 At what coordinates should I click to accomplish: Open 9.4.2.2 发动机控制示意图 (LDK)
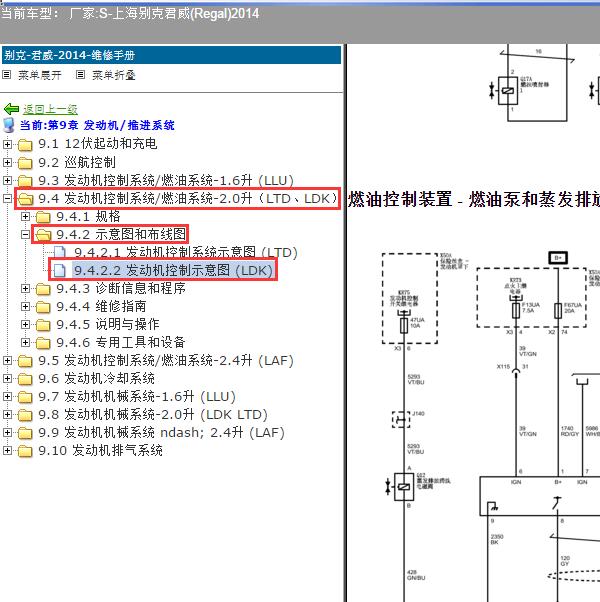pyautogui.click(x=173, y=271)
